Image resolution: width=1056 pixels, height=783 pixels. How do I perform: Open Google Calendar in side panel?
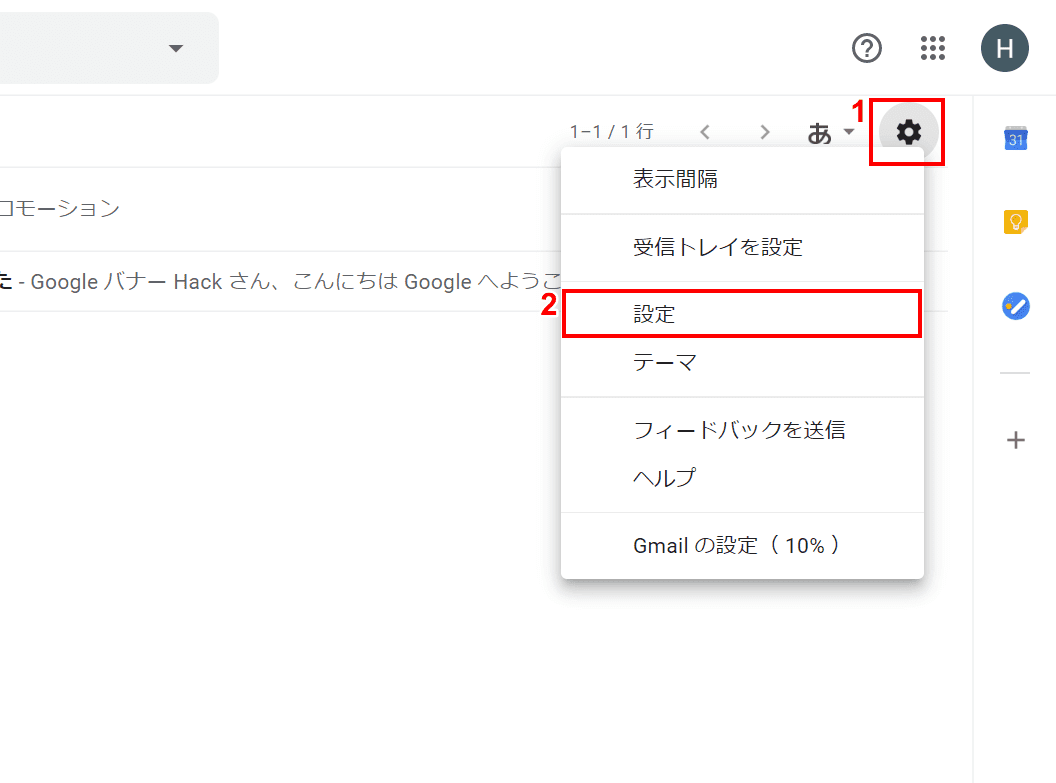coord(1016,139)
